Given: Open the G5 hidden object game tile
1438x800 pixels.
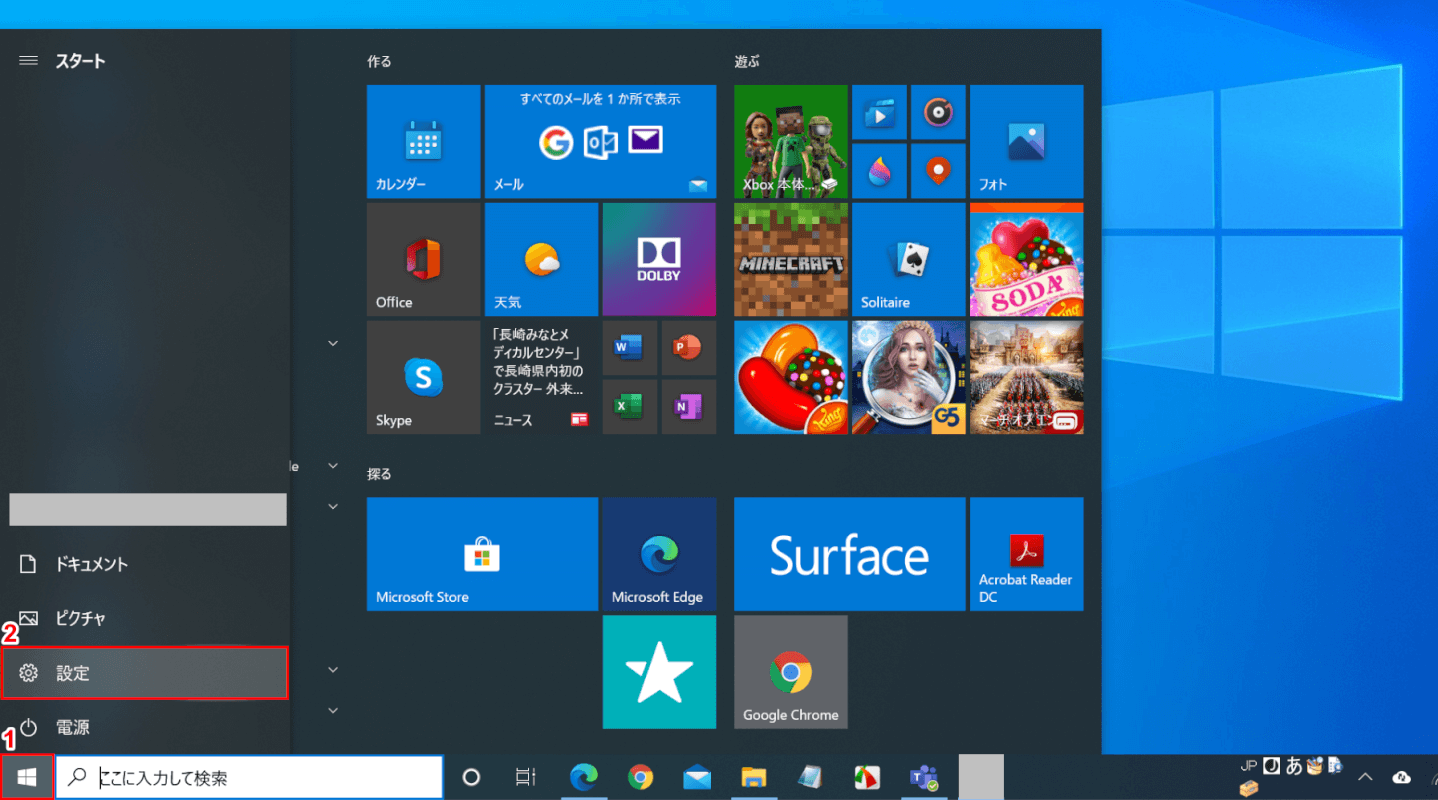Looking at the screenshot, I should [x=909, y=377].
